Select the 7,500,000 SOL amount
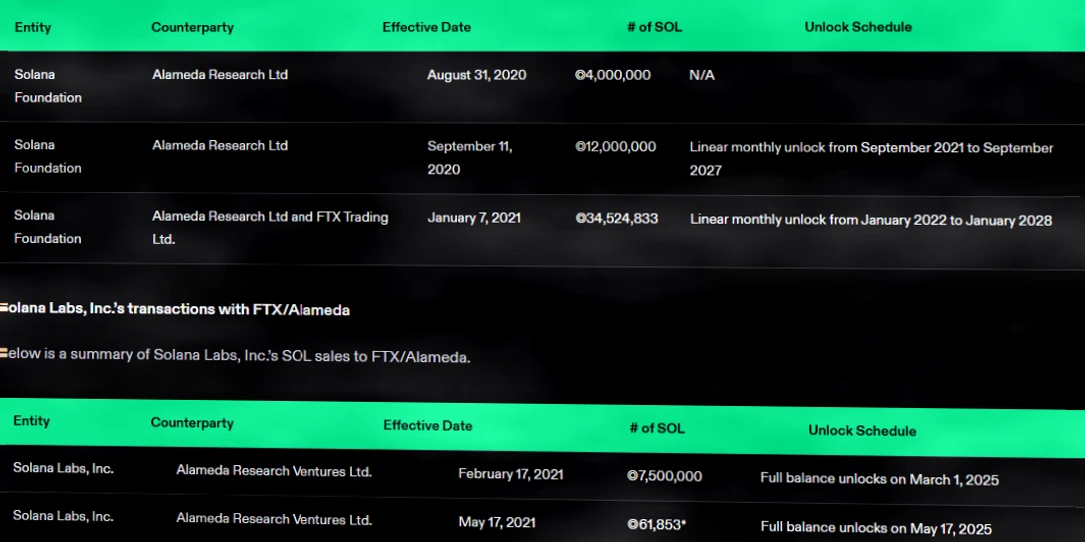 click(664, 476)
